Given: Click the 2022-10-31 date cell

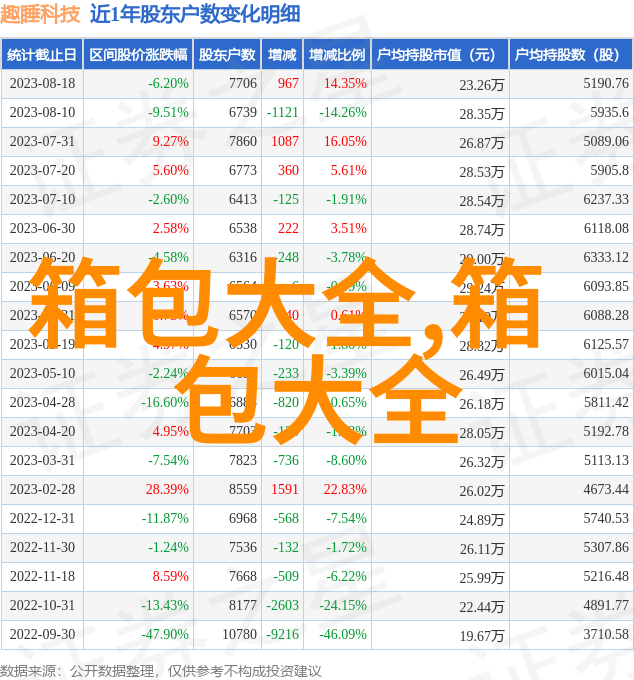Looking at the screenshot, I should click(42, 606).
